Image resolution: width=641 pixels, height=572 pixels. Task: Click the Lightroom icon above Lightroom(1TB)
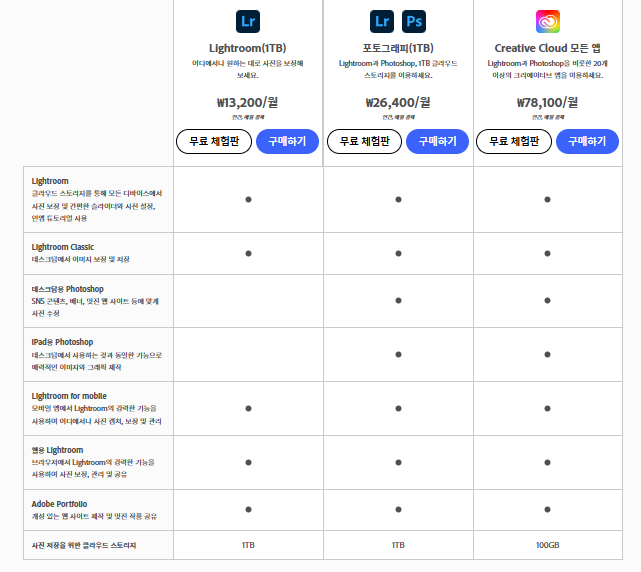click(248, 21)
